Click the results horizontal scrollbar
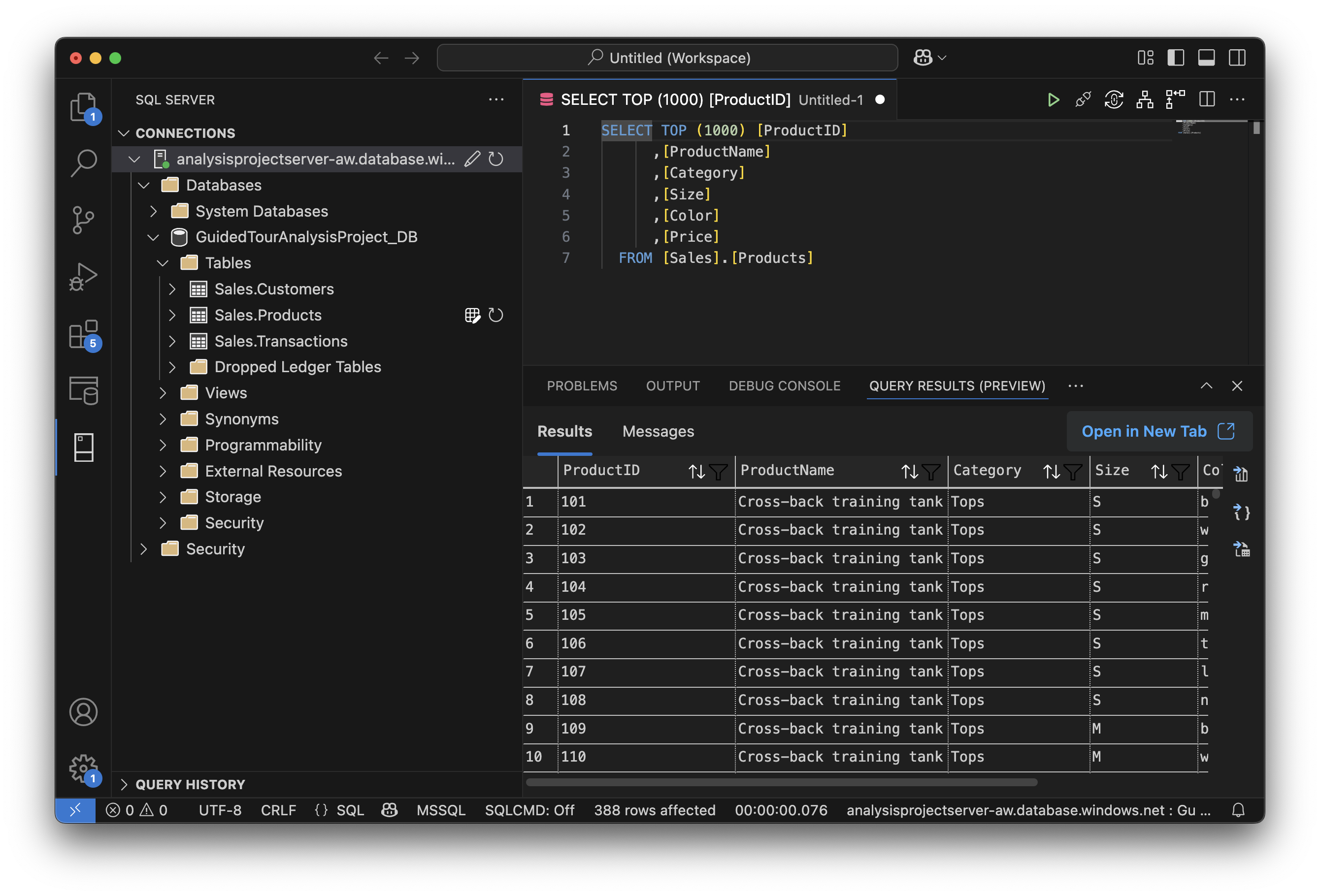 click(782, 782)
